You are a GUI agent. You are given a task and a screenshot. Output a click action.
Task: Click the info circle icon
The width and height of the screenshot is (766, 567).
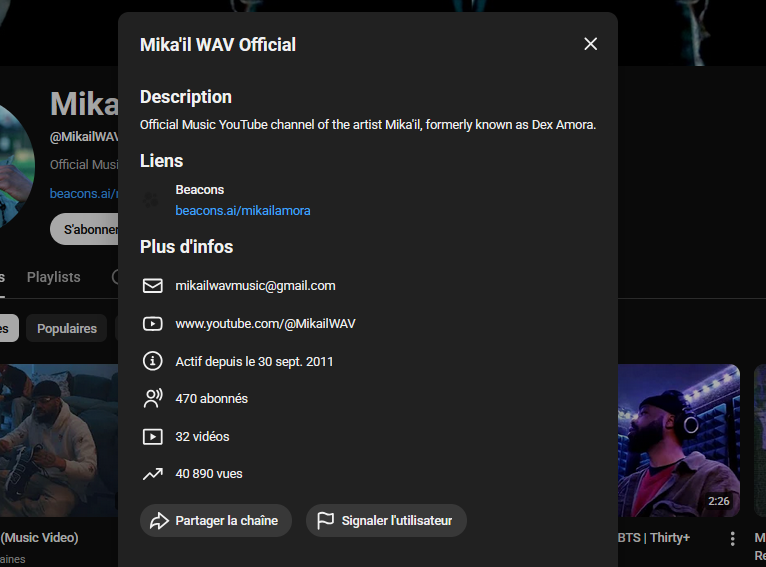(x=152, y=361)
